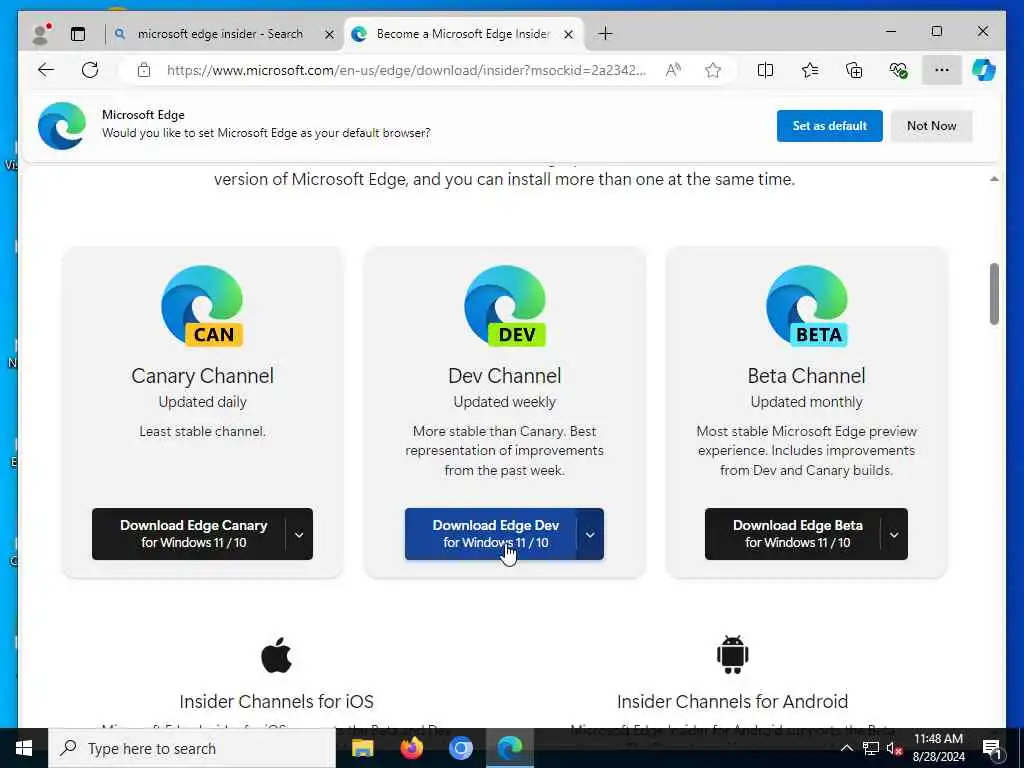The image size is (1024, 768).
Task: Click the address bar URL field
Action: (406, 70)
